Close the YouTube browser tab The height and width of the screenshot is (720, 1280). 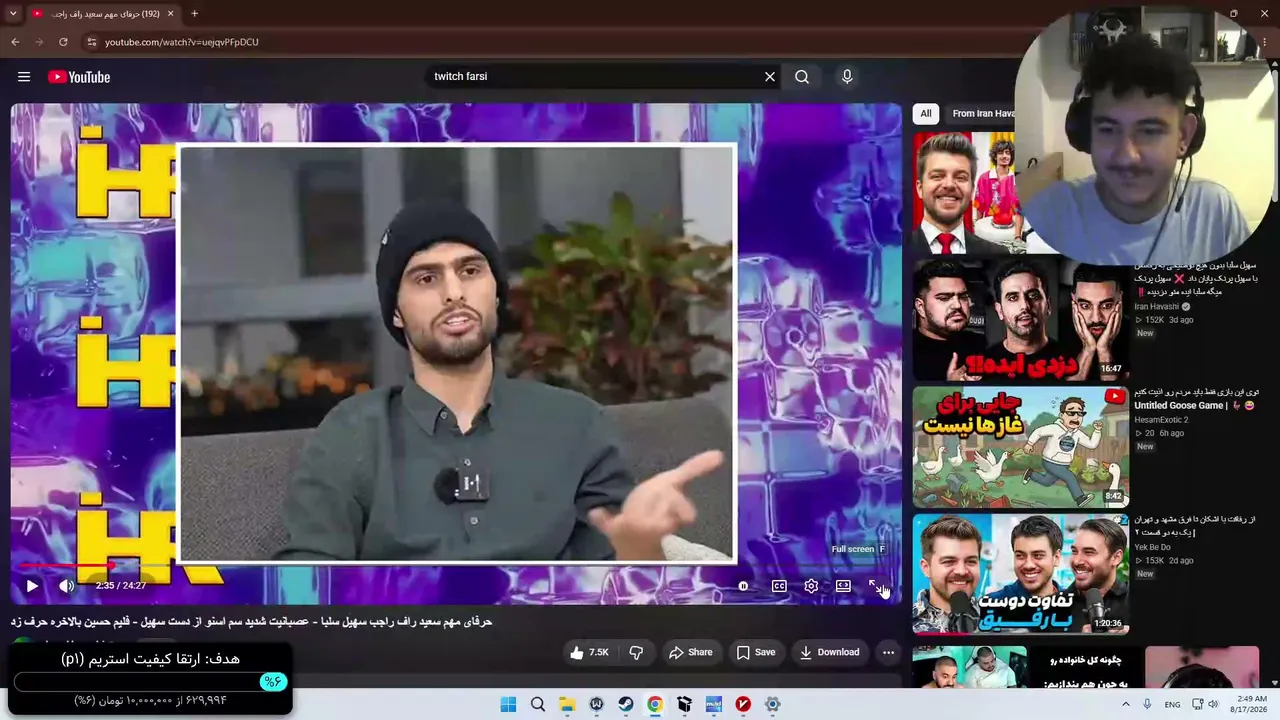(x=170, y=14)
